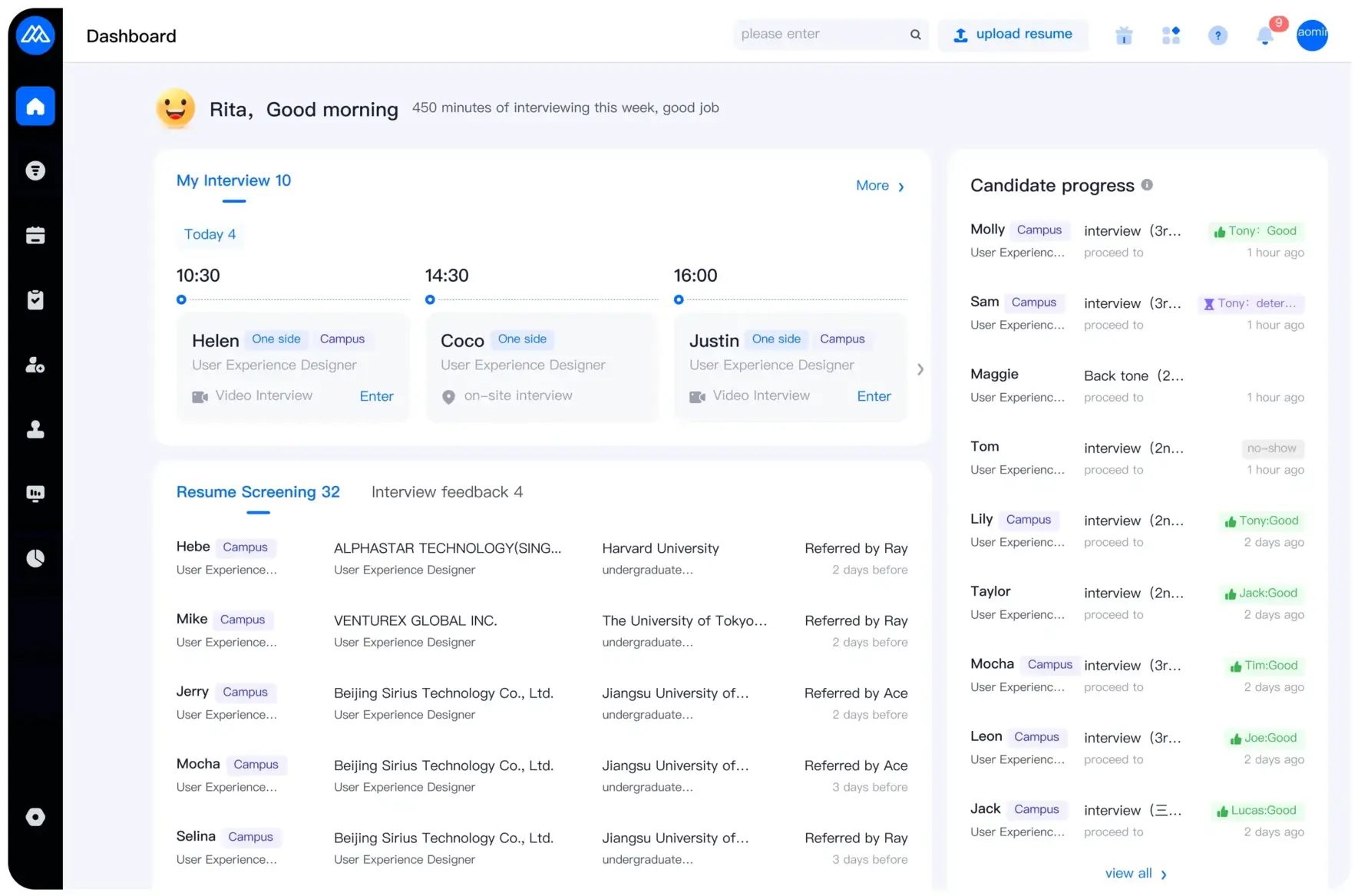Screen dimensions: 1358x896
Task: Open the gift promotions icon in top bar
Action: pos(1124,35)
